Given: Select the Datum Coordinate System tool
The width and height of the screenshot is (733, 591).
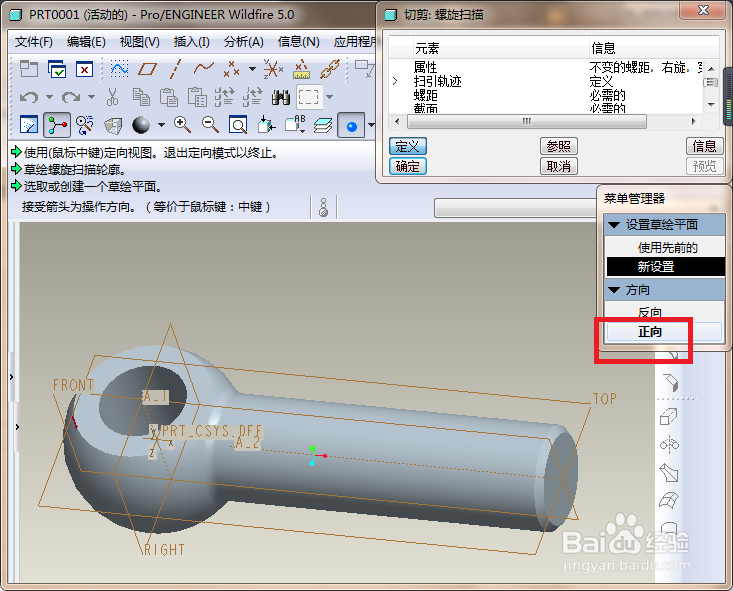Looking at the screenshot, I should [x=273, y=69].
